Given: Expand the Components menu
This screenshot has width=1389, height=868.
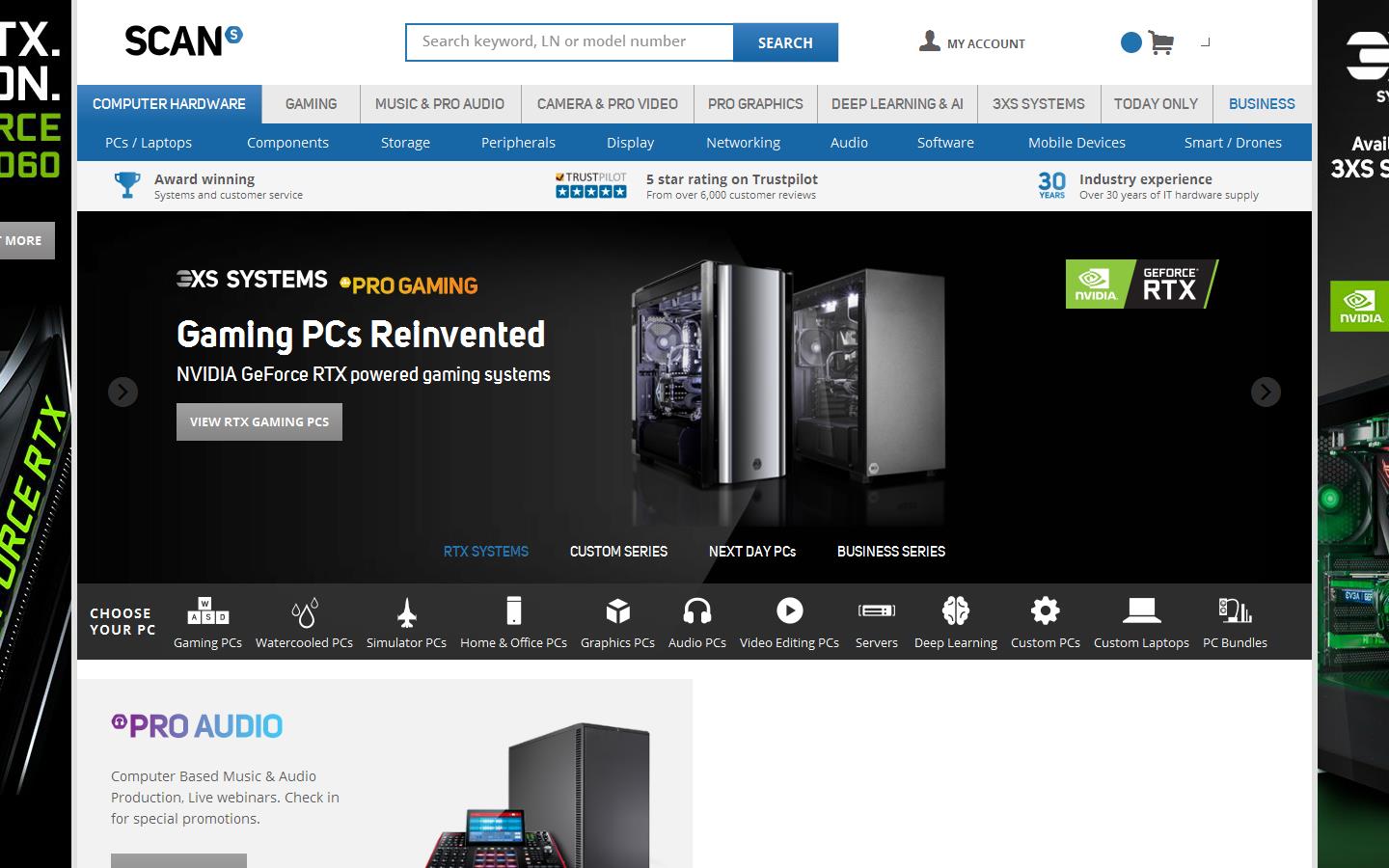Looking at the screenshot, I should [x=287, y=143].
